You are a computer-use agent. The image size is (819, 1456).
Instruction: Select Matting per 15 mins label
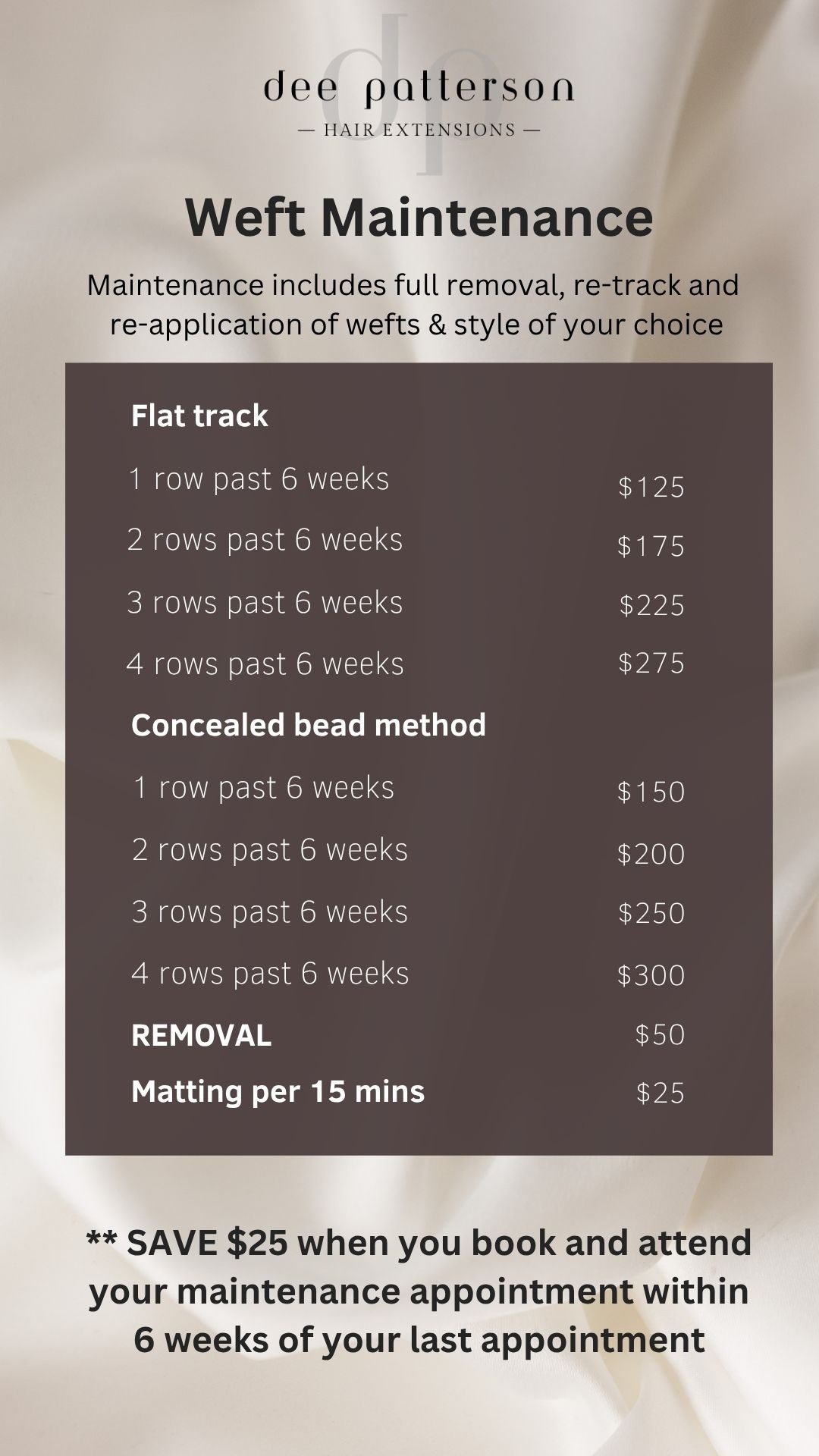click(x=278, y=1092)
